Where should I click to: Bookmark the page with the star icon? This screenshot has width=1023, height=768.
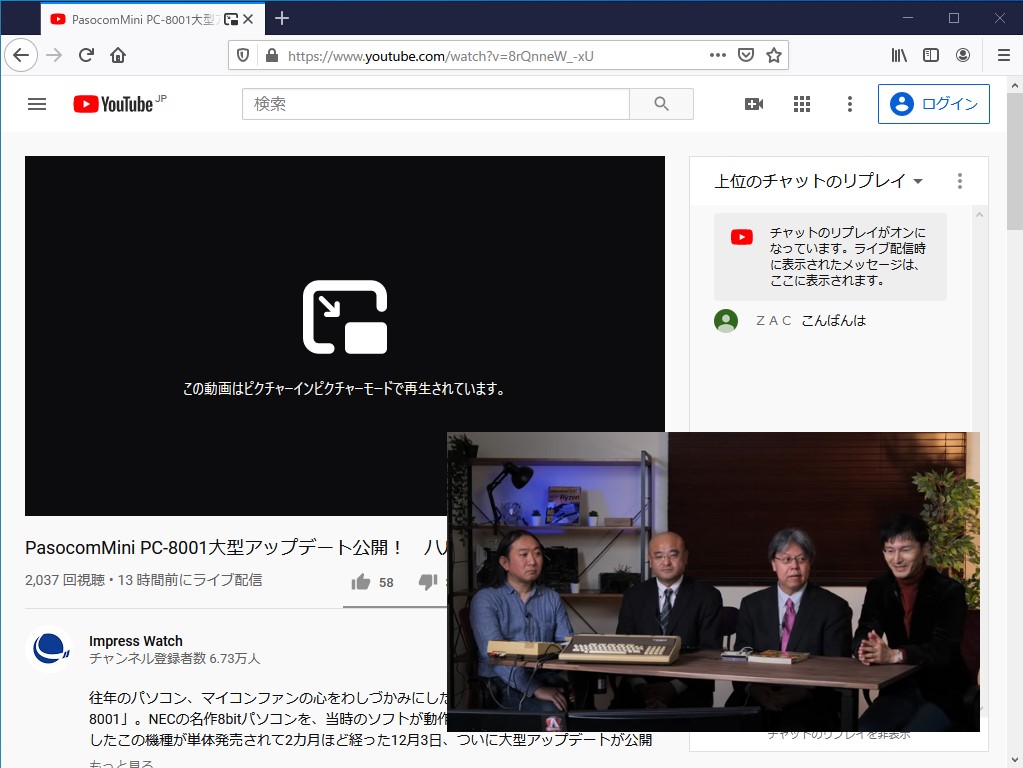774,56
